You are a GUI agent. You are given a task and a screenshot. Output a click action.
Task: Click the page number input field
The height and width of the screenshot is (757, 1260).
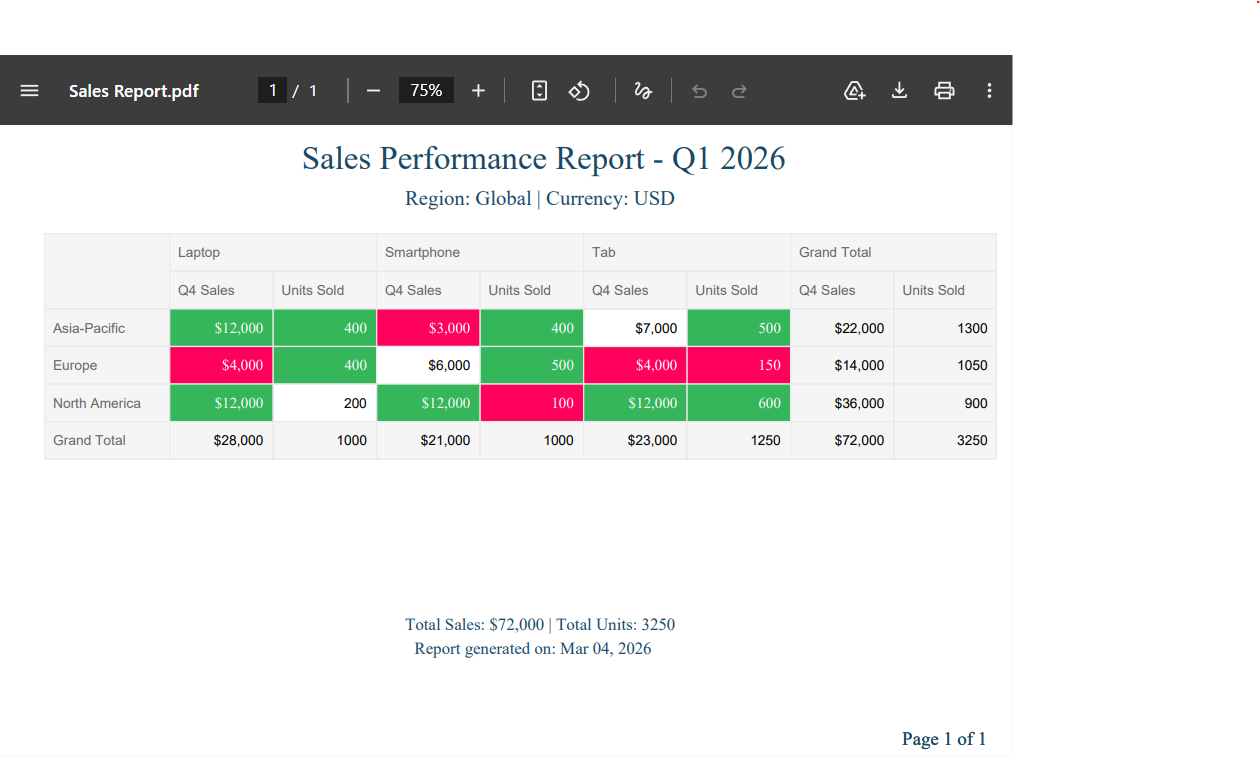272,91
